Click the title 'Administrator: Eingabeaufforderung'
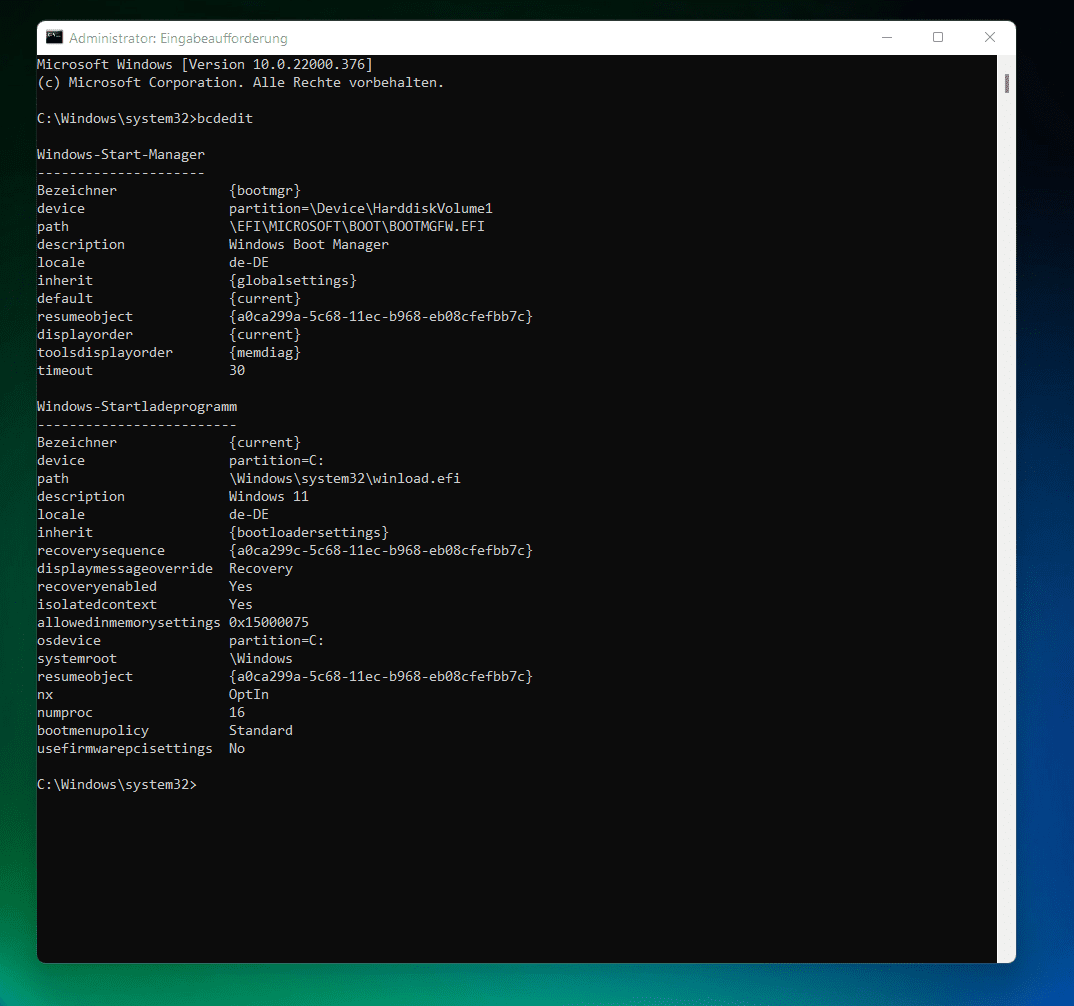 (x=178, y=38)
